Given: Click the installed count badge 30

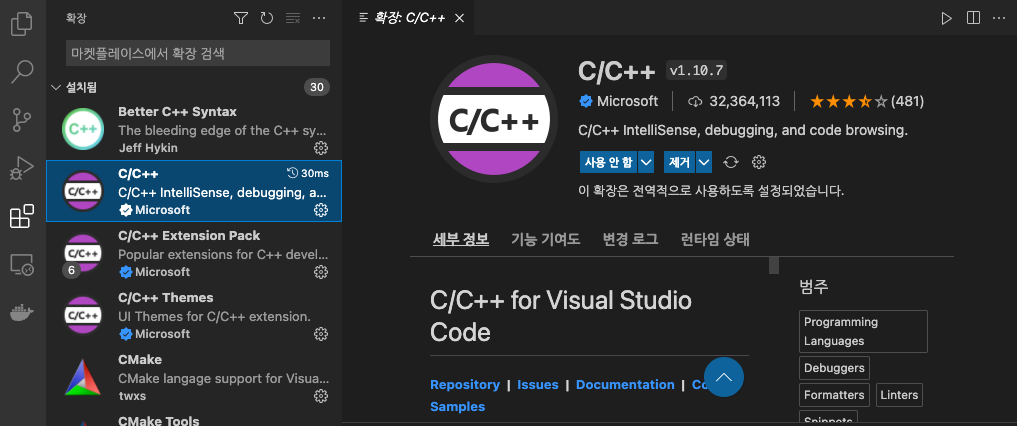Looking at the screenshot, I should (x=317, y=87).
